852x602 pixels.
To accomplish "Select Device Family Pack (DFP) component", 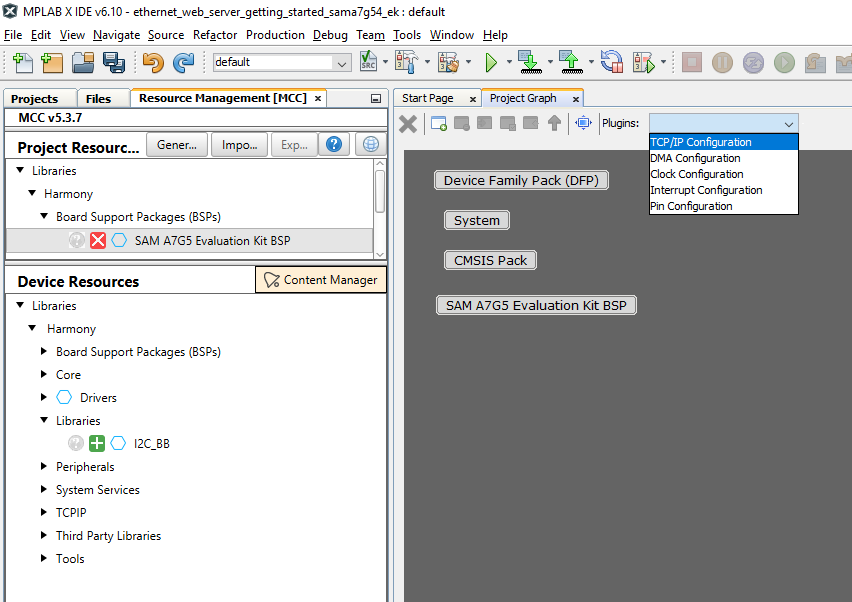I will click(521, 180).
